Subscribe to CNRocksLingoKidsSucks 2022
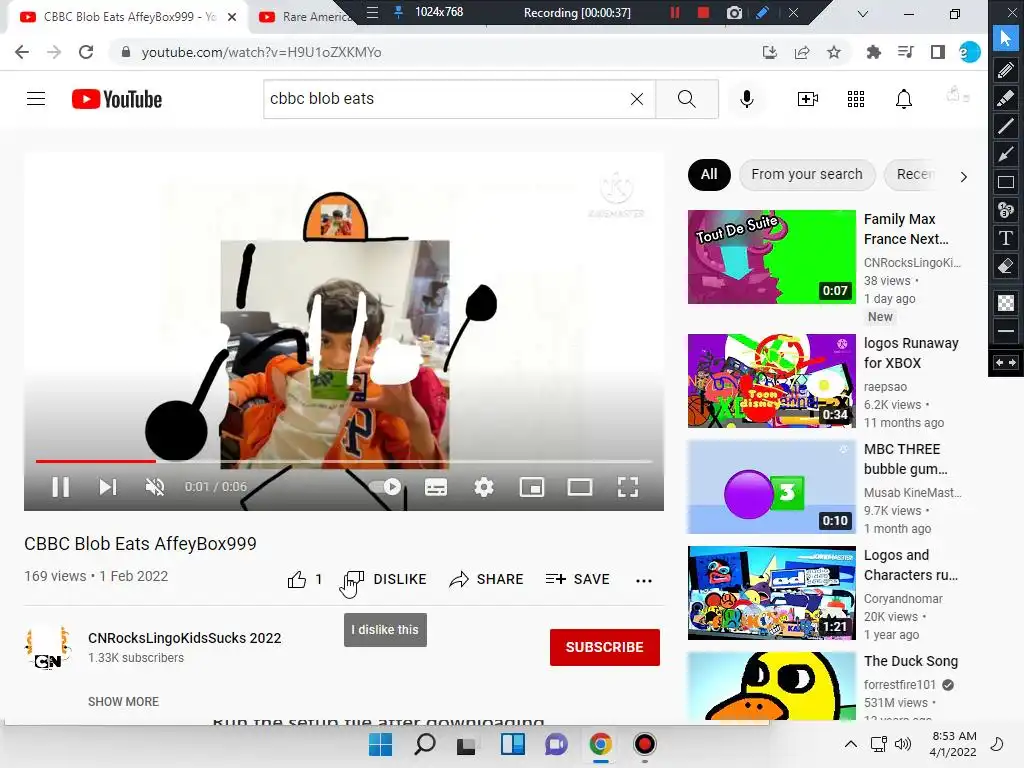The image size is (1024, 768). pyautogui.click(x=605, y=647)
